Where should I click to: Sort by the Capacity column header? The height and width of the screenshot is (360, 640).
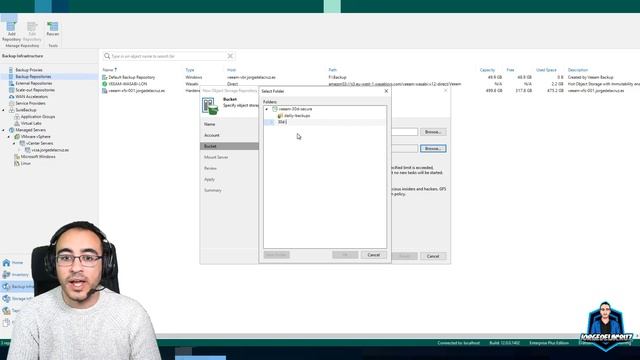pyautogui.click(x=487, y=70)
